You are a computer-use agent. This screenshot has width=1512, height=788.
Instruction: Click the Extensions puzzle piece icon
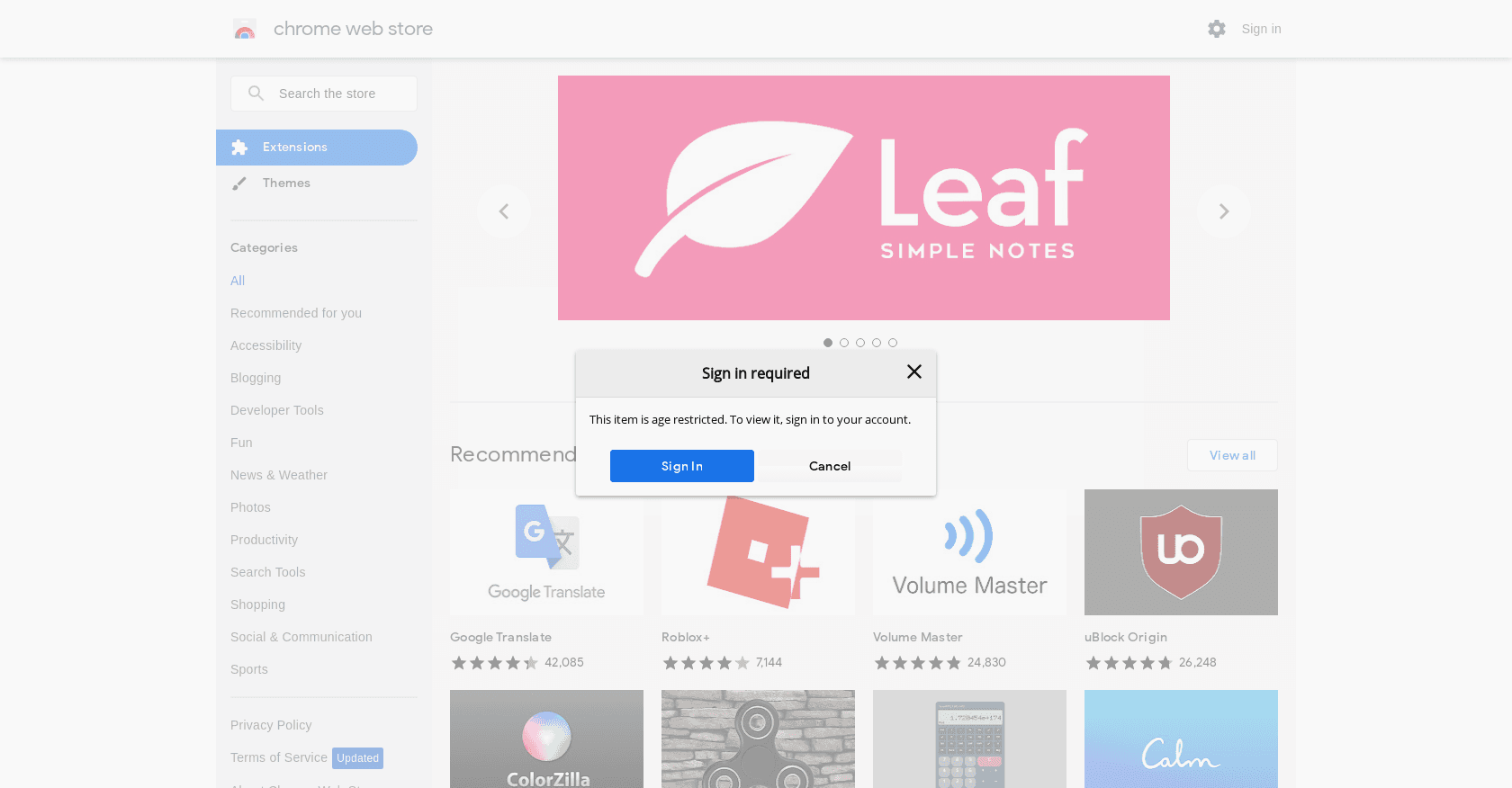coord(239,148)
